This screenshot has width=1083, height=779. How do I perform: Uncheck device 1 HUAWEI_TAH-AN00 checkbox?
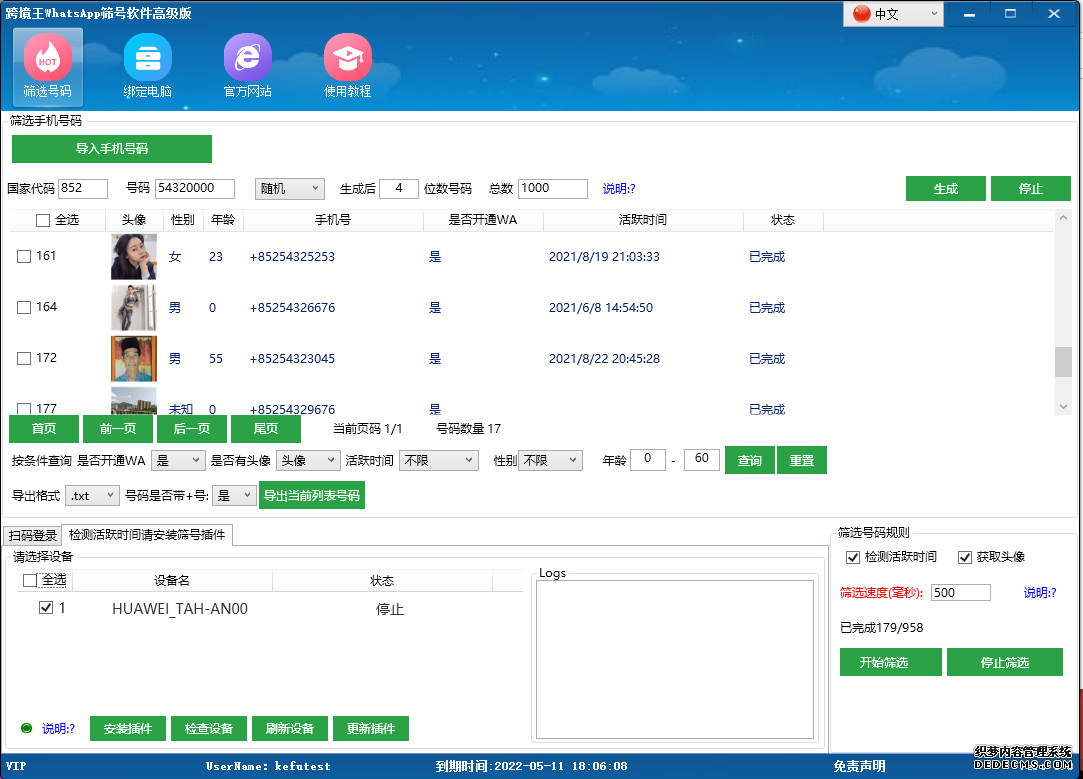[46, 608]
